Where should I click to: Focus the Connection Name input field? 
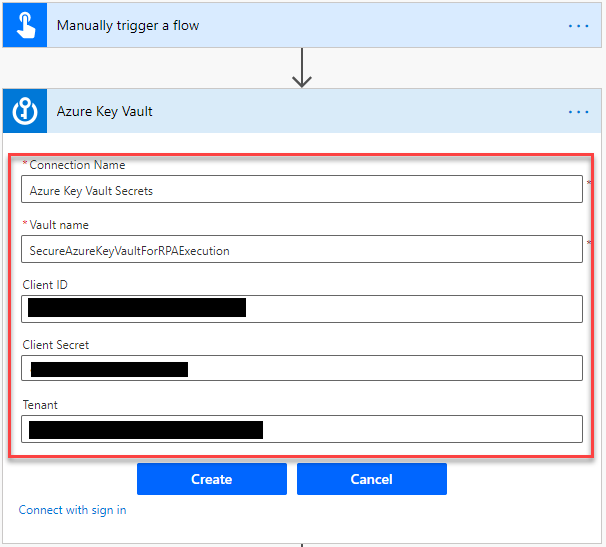pyautogui.click(x=302, y=189)
